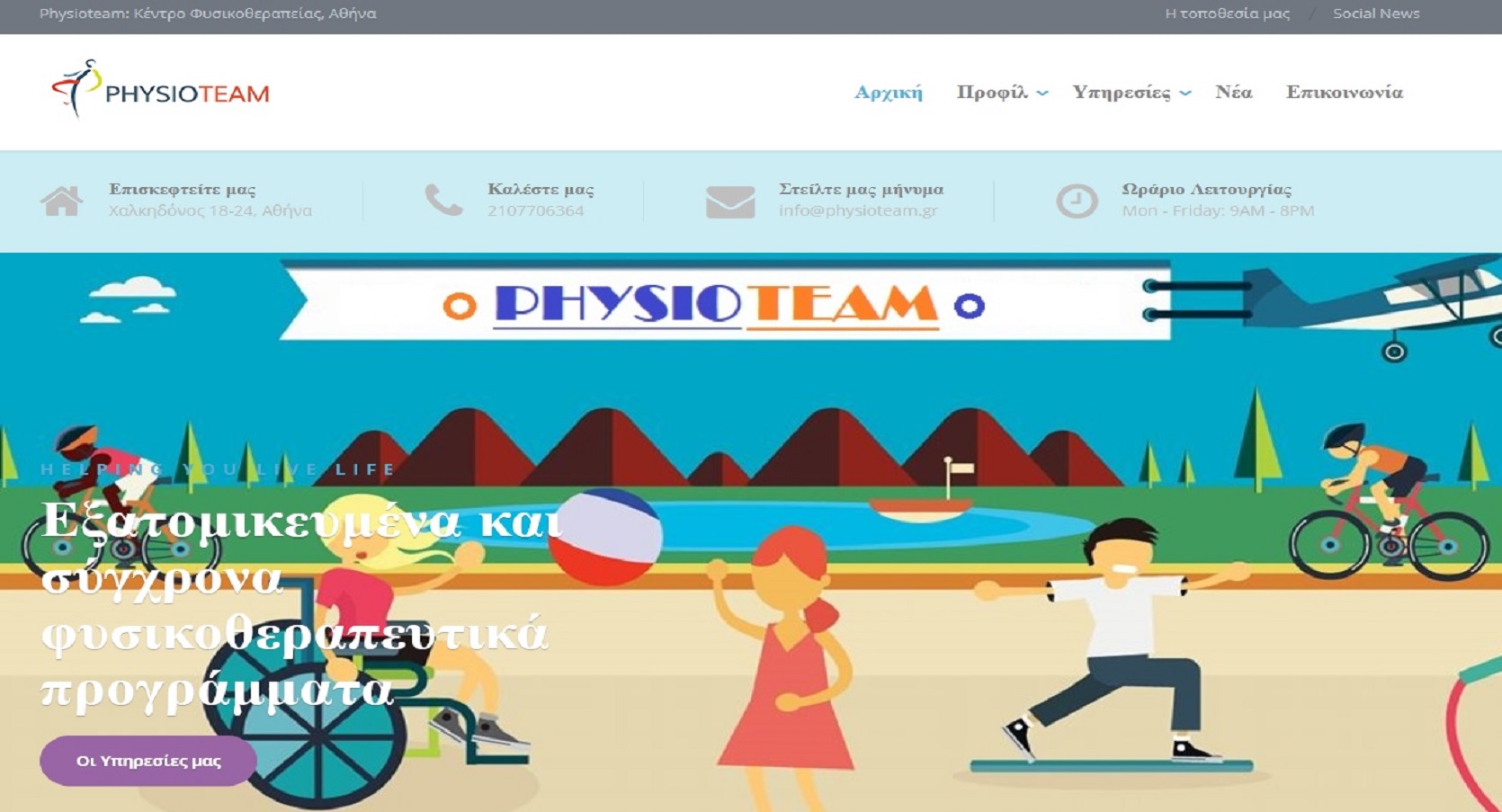Expand the Υπηρεσίες dropdown menu
1502x812 pixels.
[1131, 93]
